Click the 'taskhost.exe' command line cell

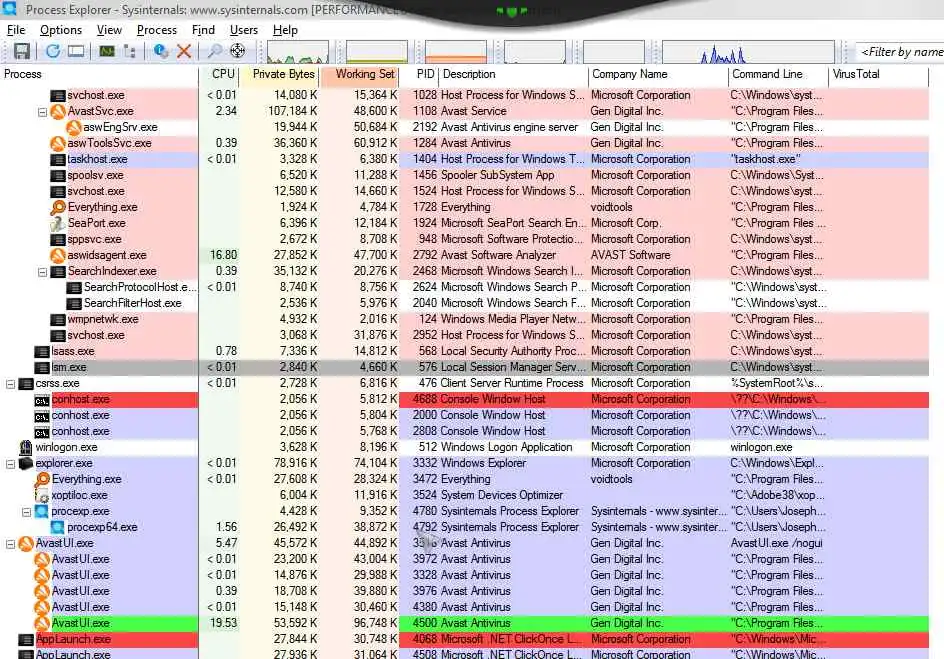765,159
